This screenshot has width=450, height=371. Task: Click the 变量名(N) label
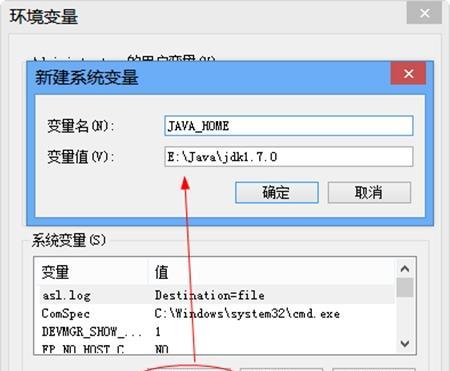(81, 126)
